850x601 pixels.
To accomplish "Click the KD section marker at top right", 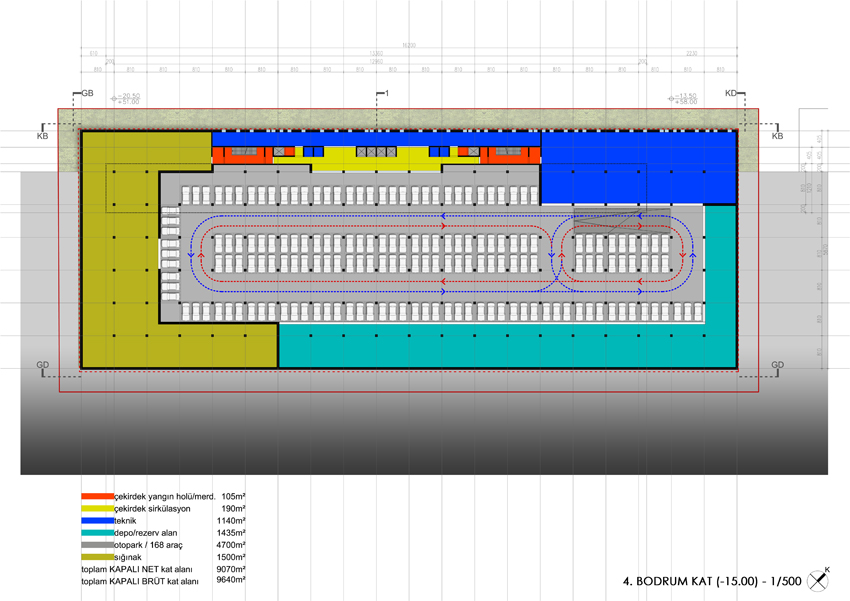I will [x=731, y=93].
